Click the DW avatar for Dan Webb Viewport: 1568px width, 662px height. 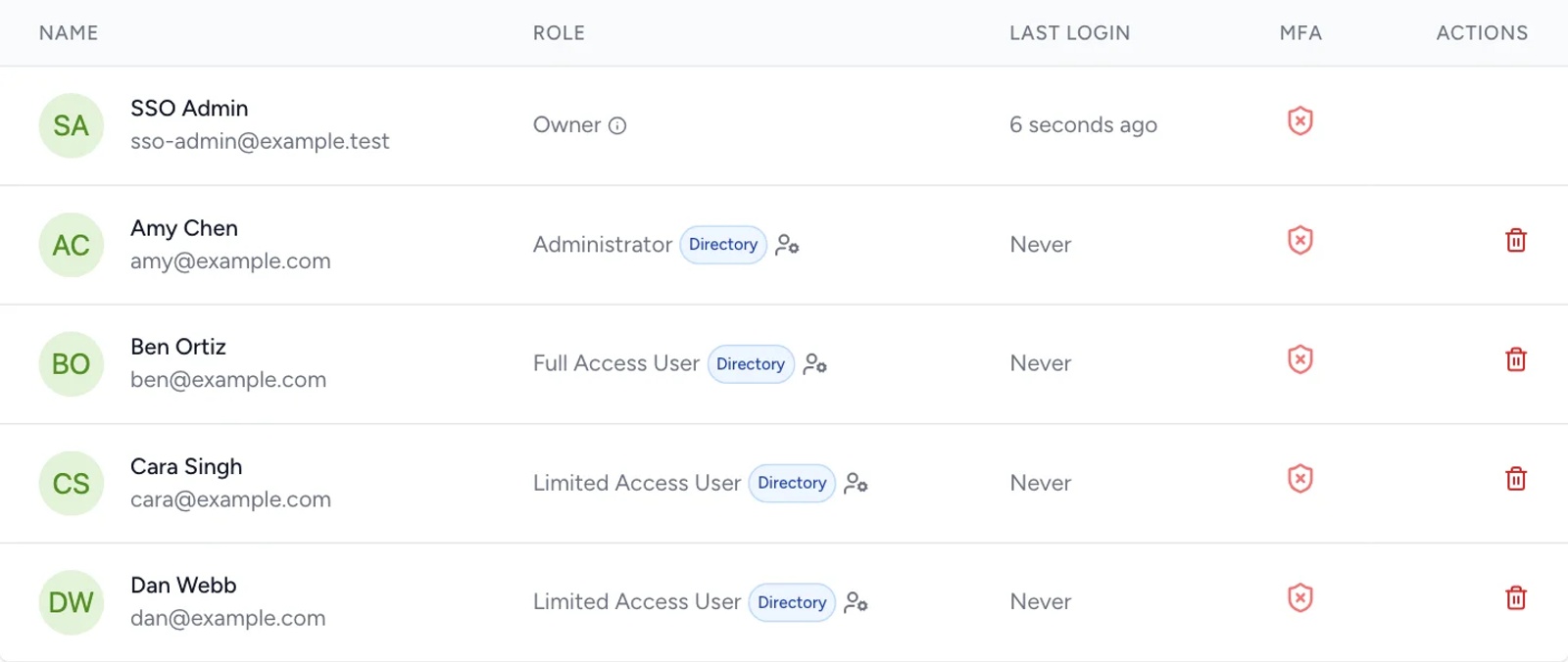coord(71,602)
